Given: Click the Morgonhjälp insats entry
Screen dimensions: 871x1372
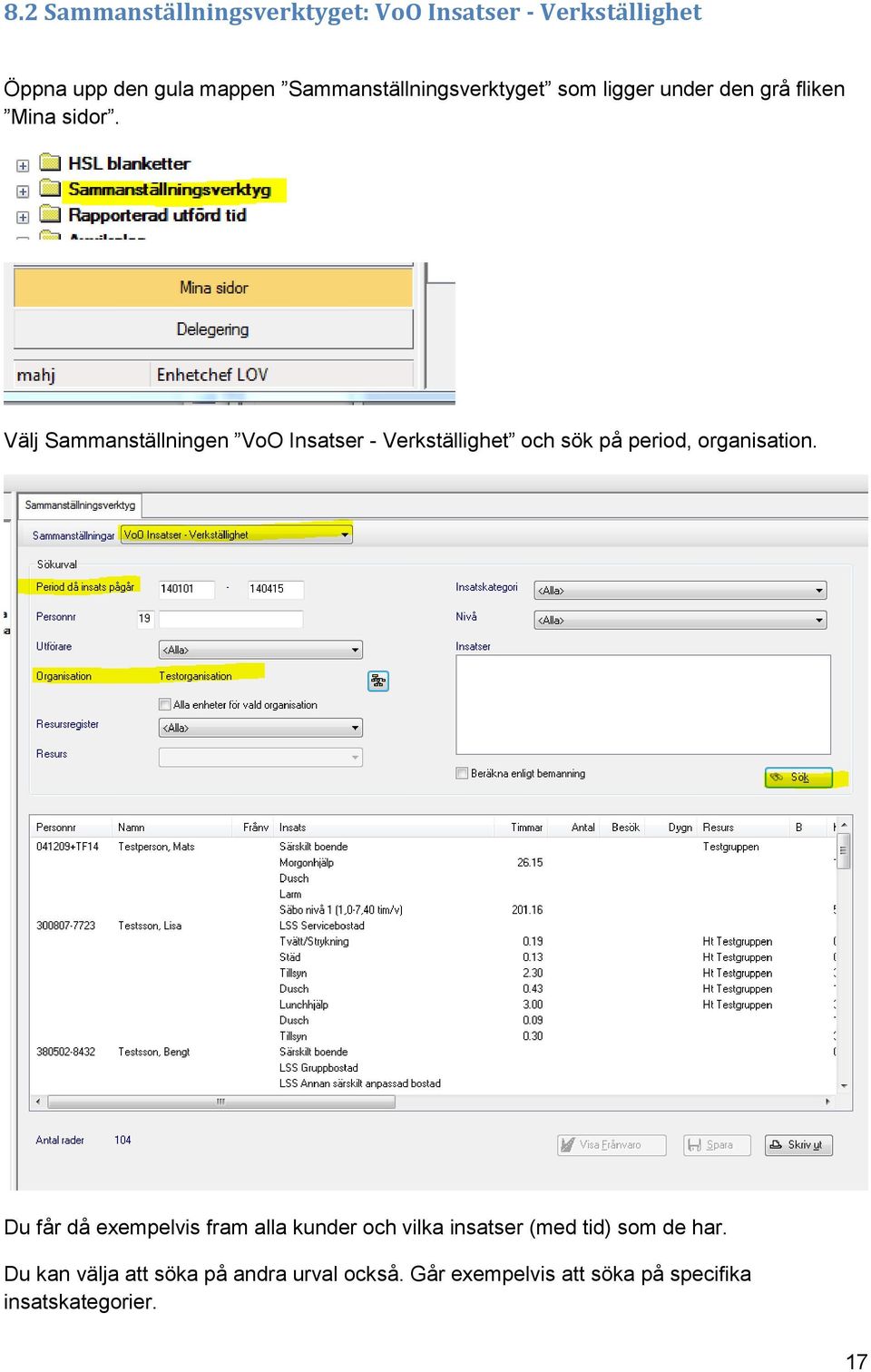Looking at the screenshot, I should tap(307, 862).
